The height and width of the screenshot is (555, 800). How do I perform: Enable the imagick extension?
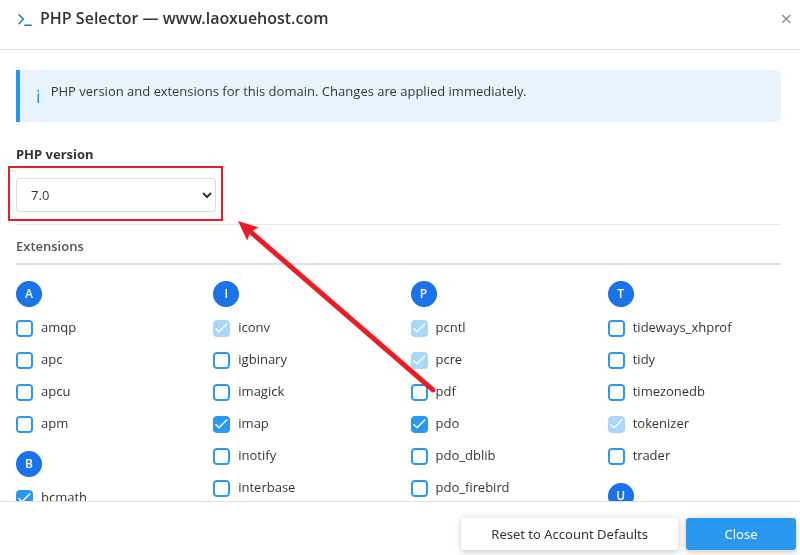(222, 392)
